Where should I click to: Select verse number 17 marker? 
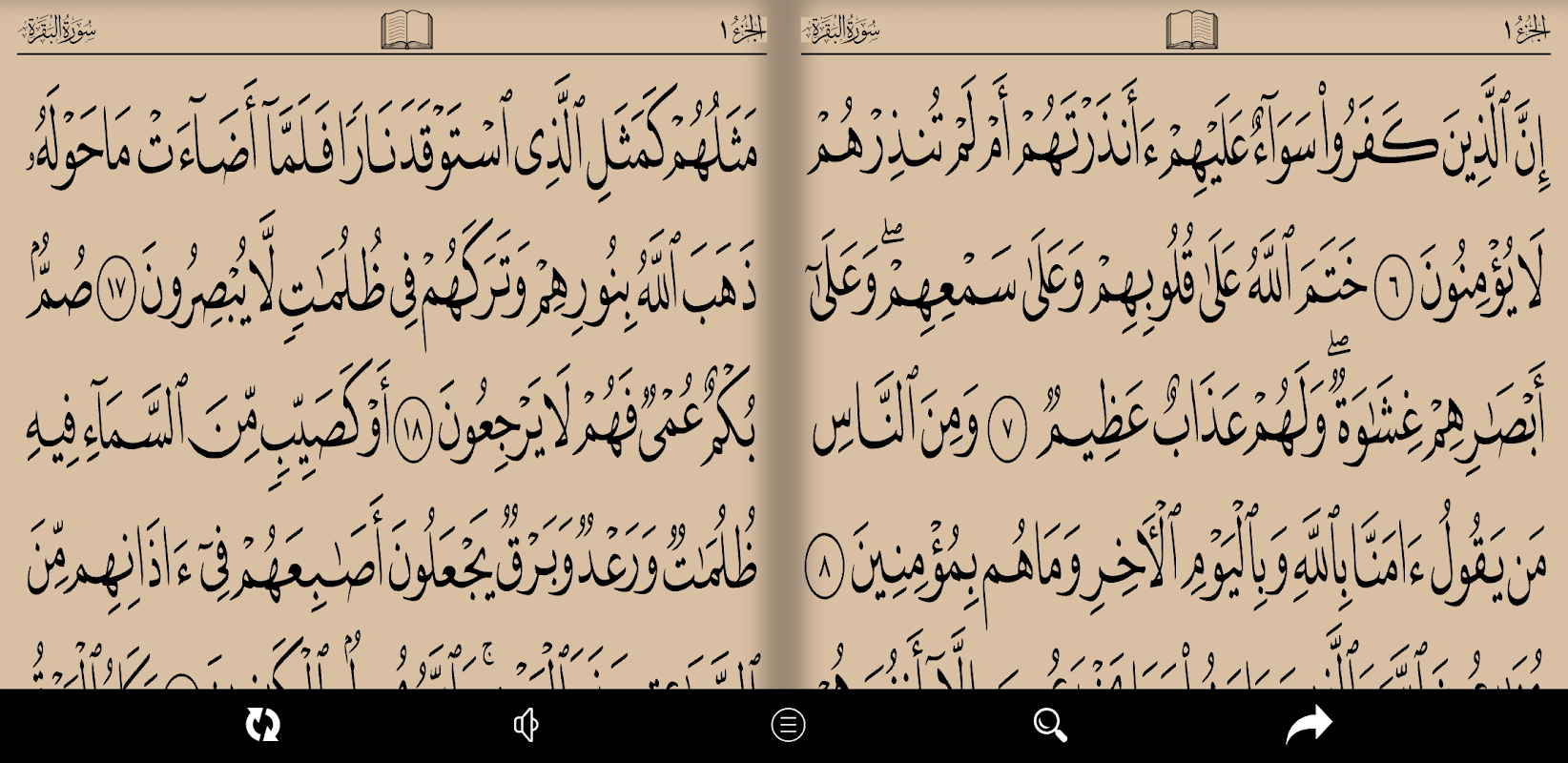pyautogui.click(x=116, y=290)
